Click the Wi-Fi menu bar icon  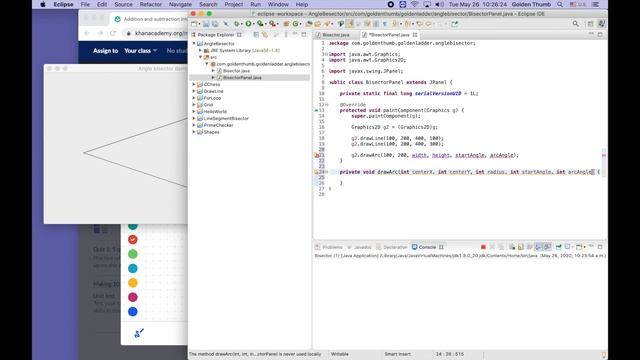pos(415,4)
